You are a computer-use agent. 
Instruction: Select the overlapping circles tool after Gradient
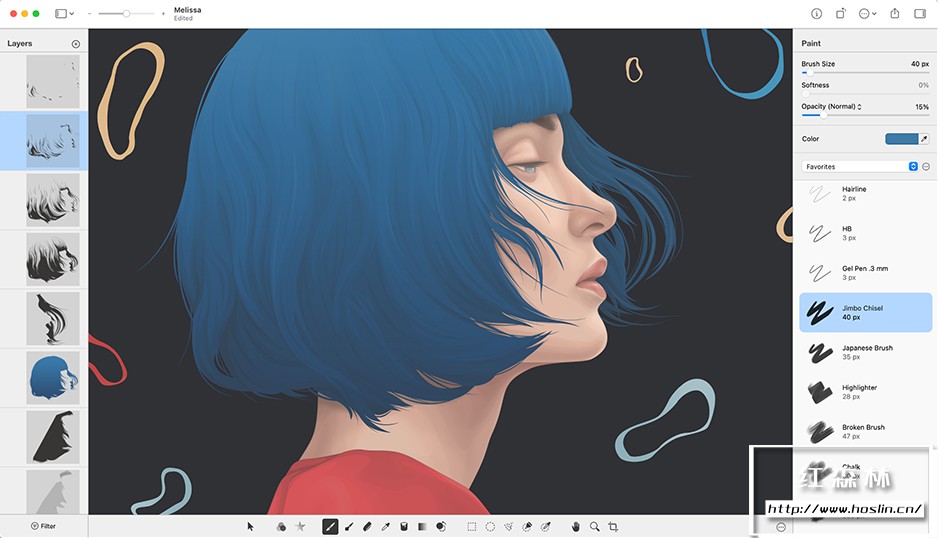point(441,527)
